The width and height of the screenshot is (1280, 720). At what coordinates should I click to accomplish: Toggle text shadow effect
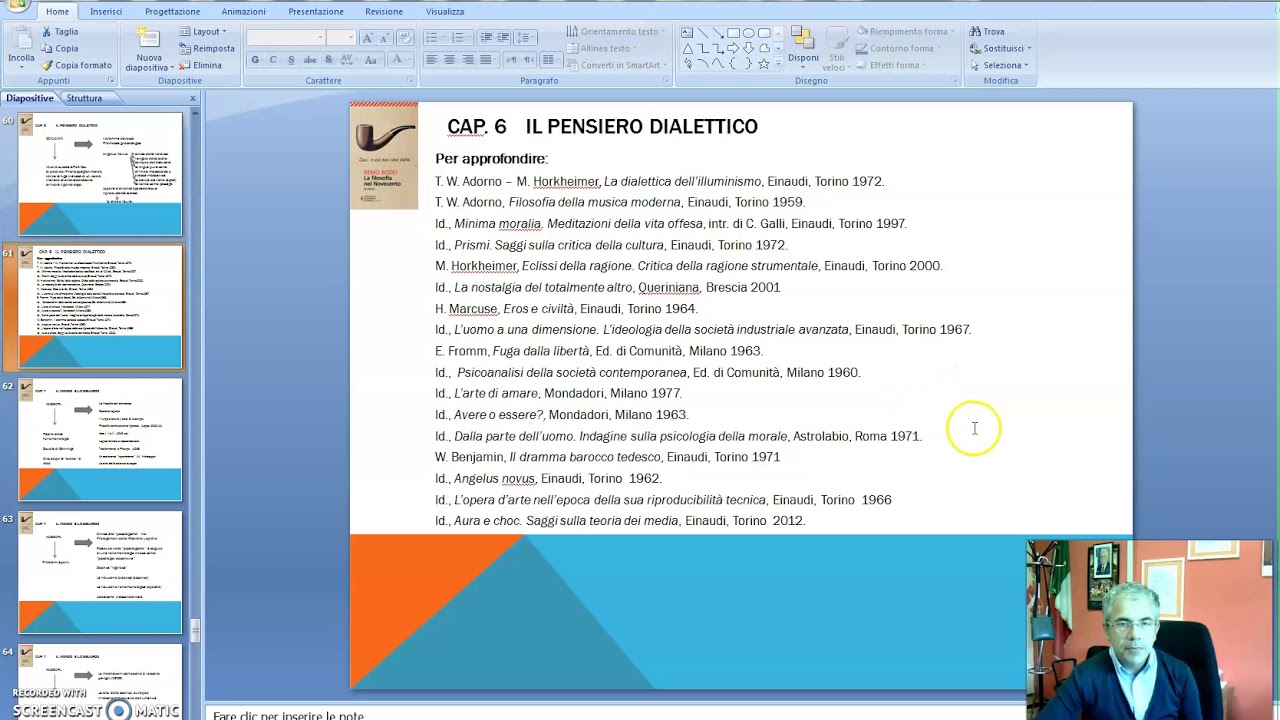[x=328, y=60]
